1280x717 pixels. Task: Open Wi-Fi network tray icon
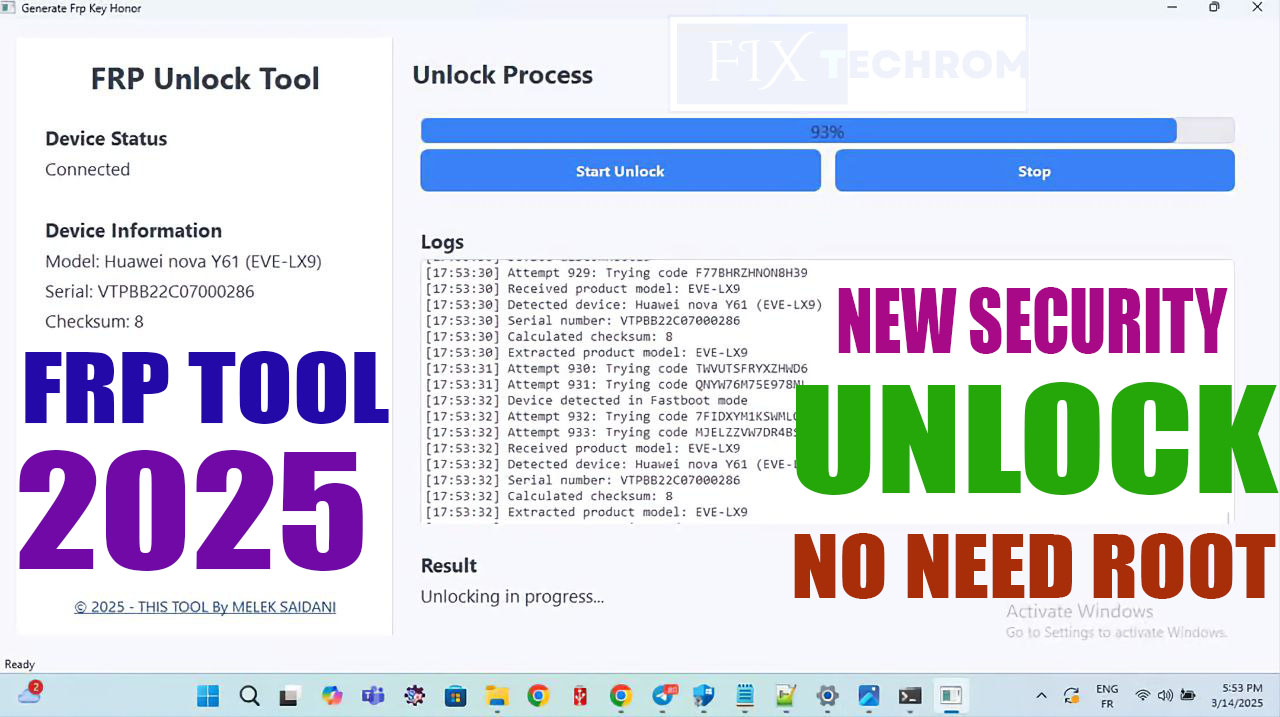click(x=1142, y=695)
